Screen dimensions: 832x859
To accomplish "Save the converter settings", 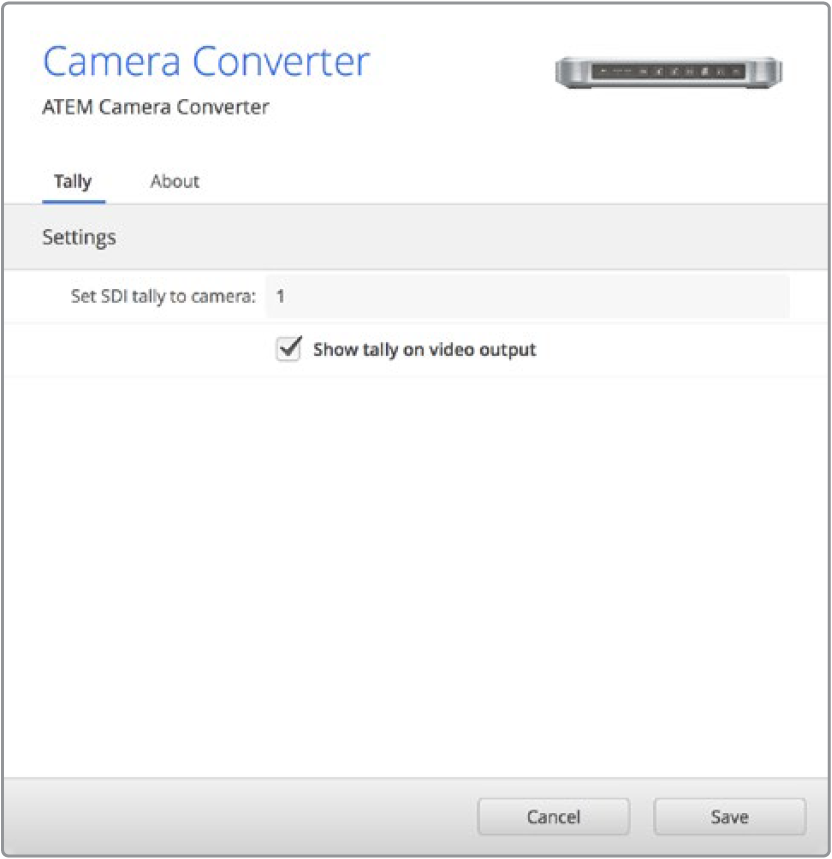I will click(x=729, y=817).
